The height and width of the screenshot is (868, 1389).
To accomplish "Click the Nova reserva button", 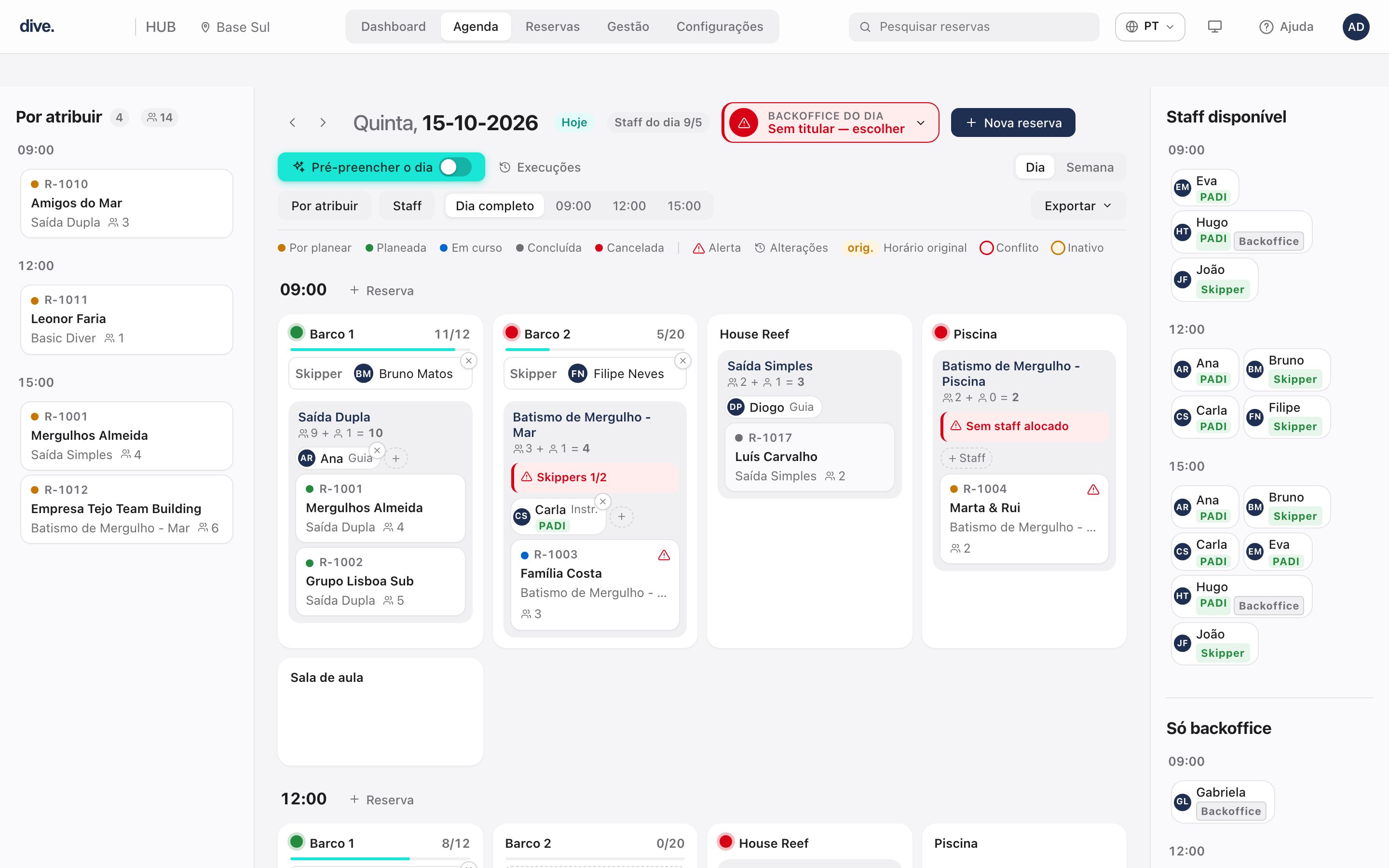I will point(1013,122).
